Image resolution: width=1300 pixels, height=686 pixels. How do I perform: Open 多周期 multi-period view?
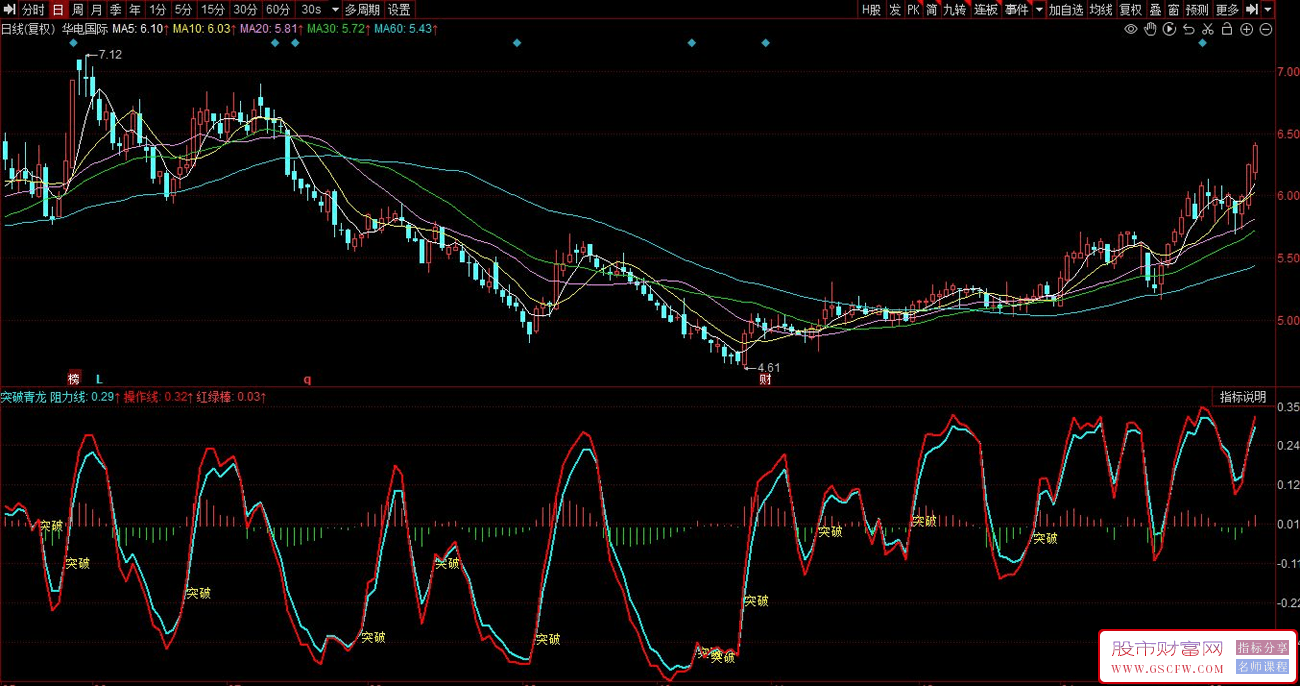[x=363, y=9]
